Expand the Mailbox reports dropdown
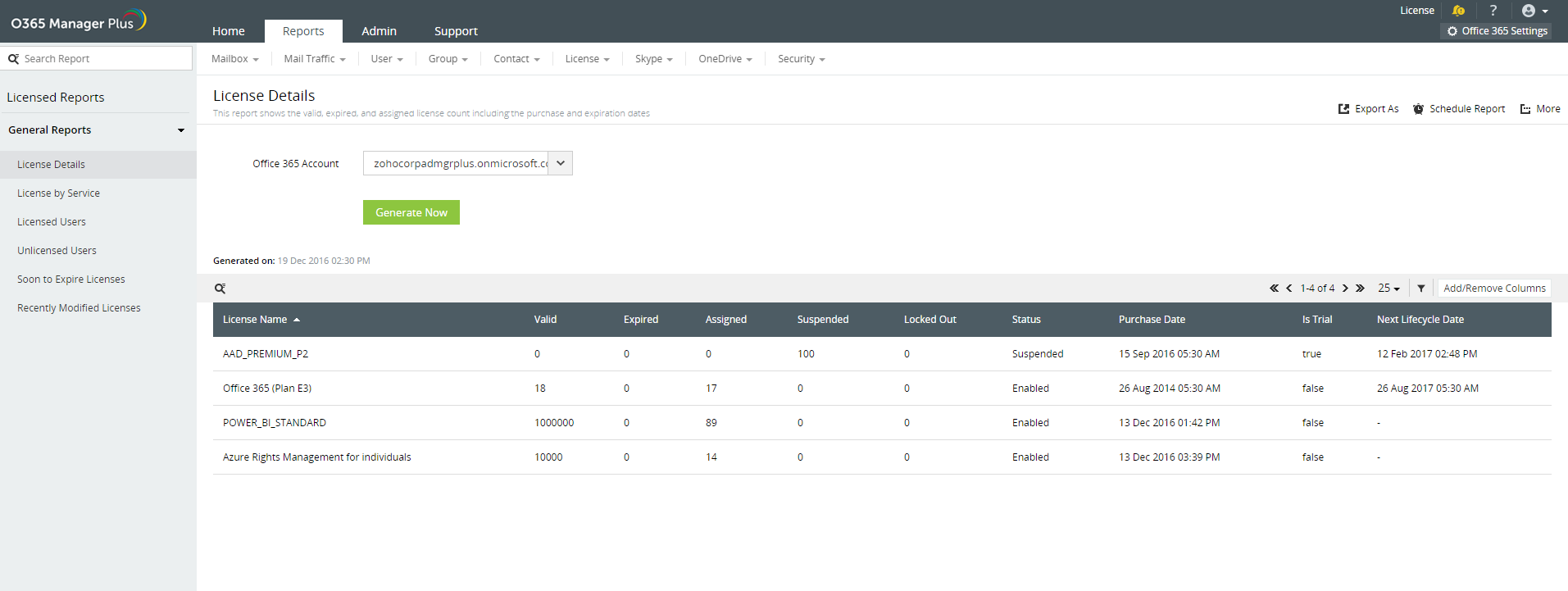This screenshot has height=591, width=1568. click(x=235, y=59)
